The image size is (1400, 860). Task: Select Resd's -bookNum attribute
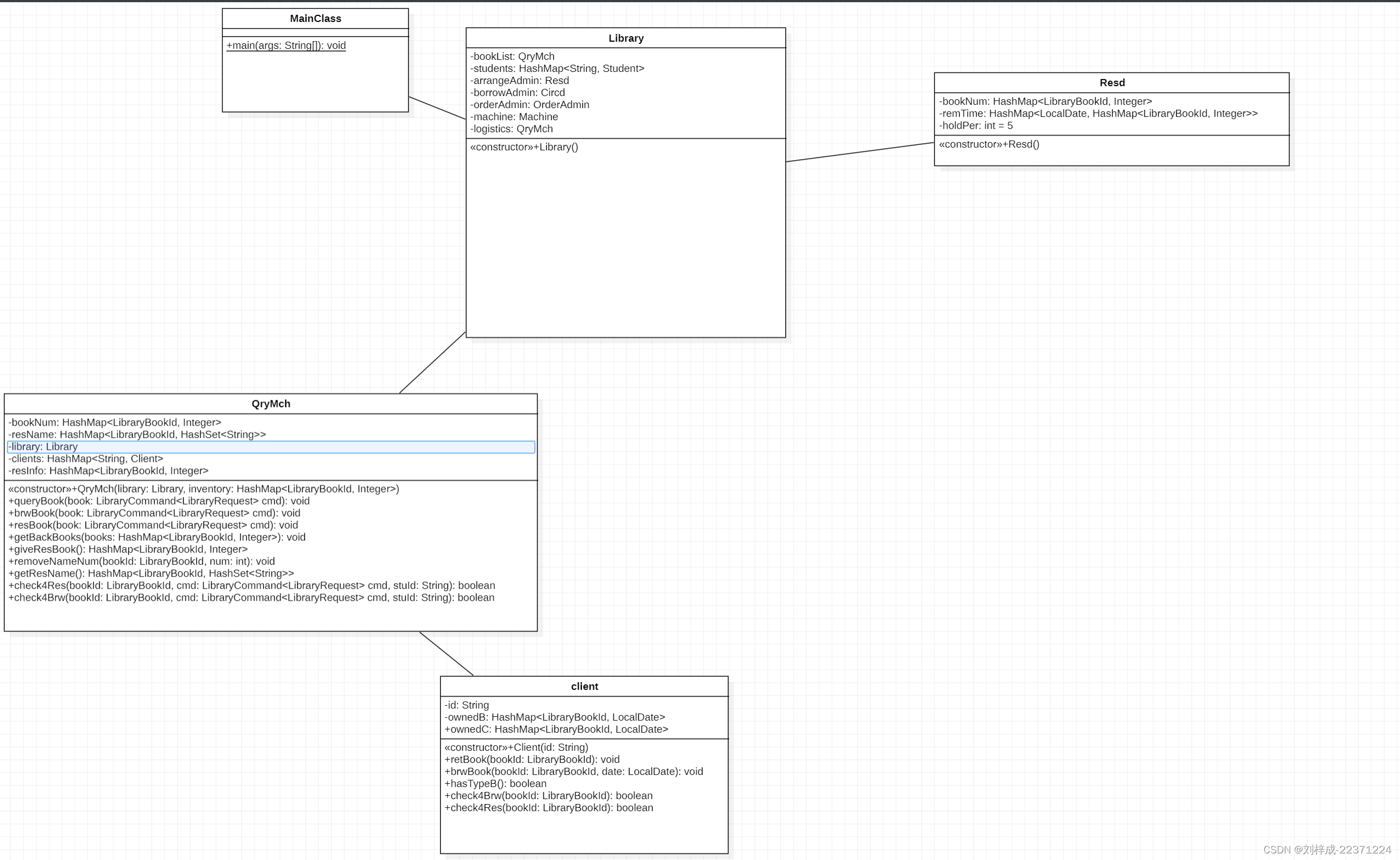click(1045, 101)
